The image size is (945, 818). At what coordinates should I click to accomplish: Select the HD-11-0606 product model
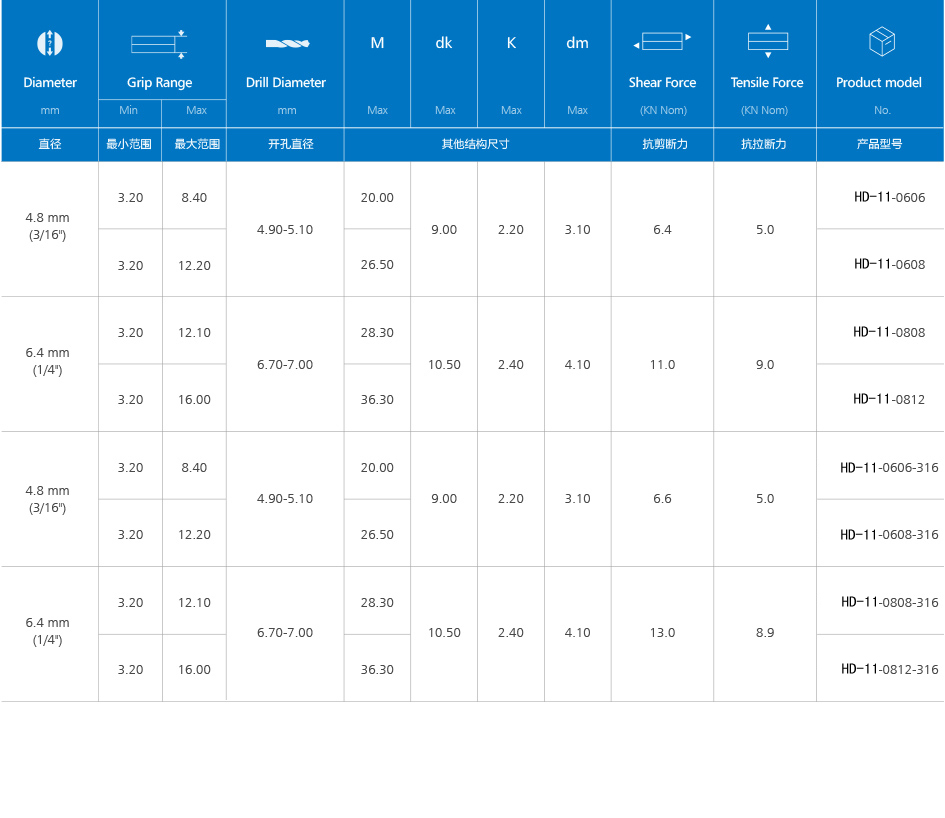889,197
